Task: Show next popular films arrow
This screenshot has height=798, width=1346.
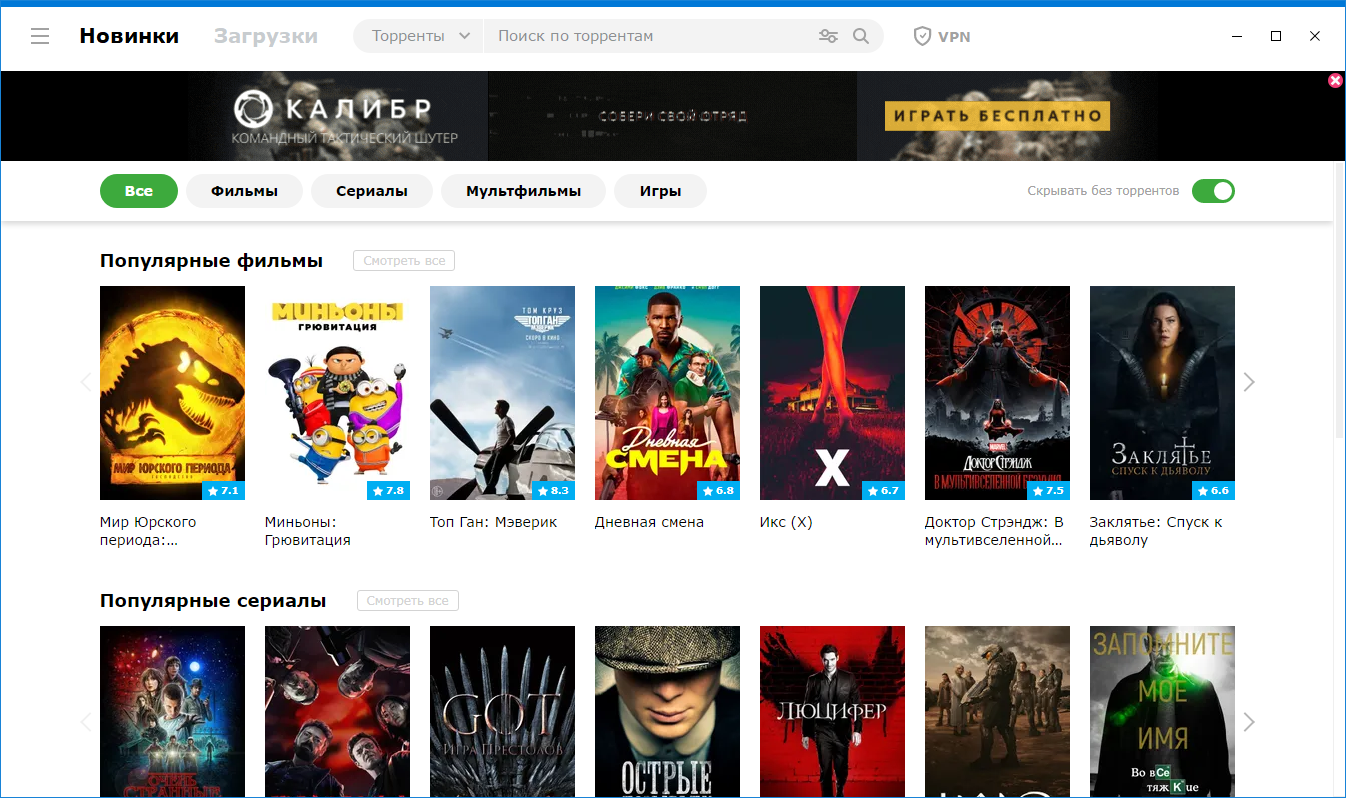Action: [x=1248, y=382]
